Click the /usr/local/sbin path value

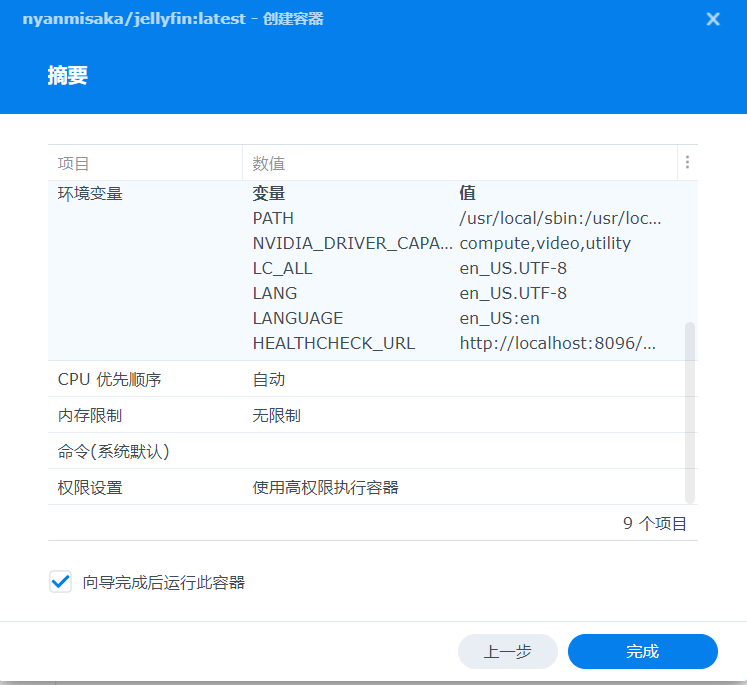(560, 218)
